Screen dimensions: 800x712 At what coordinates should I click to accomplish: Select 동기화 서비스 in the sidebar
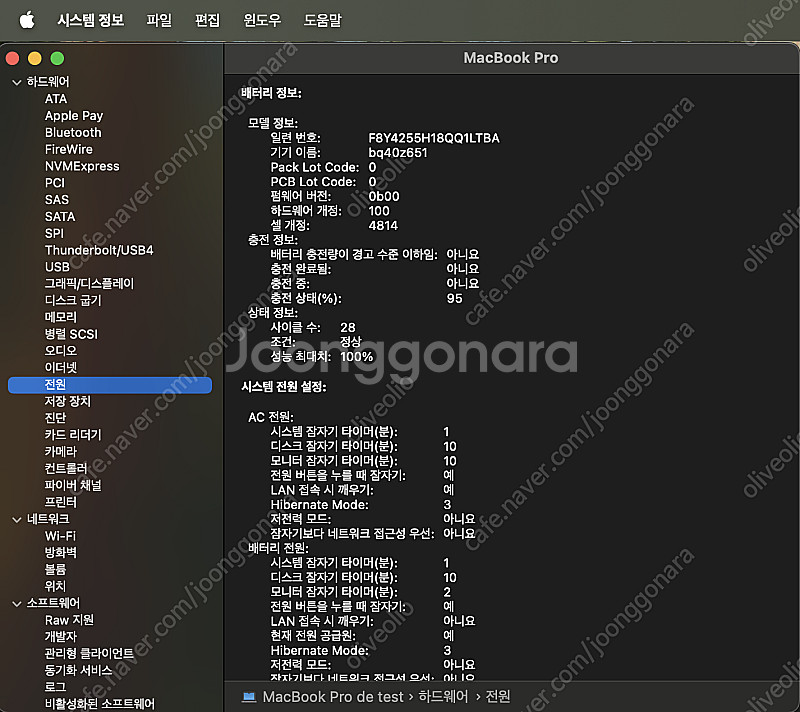click(x=78, y=671)
